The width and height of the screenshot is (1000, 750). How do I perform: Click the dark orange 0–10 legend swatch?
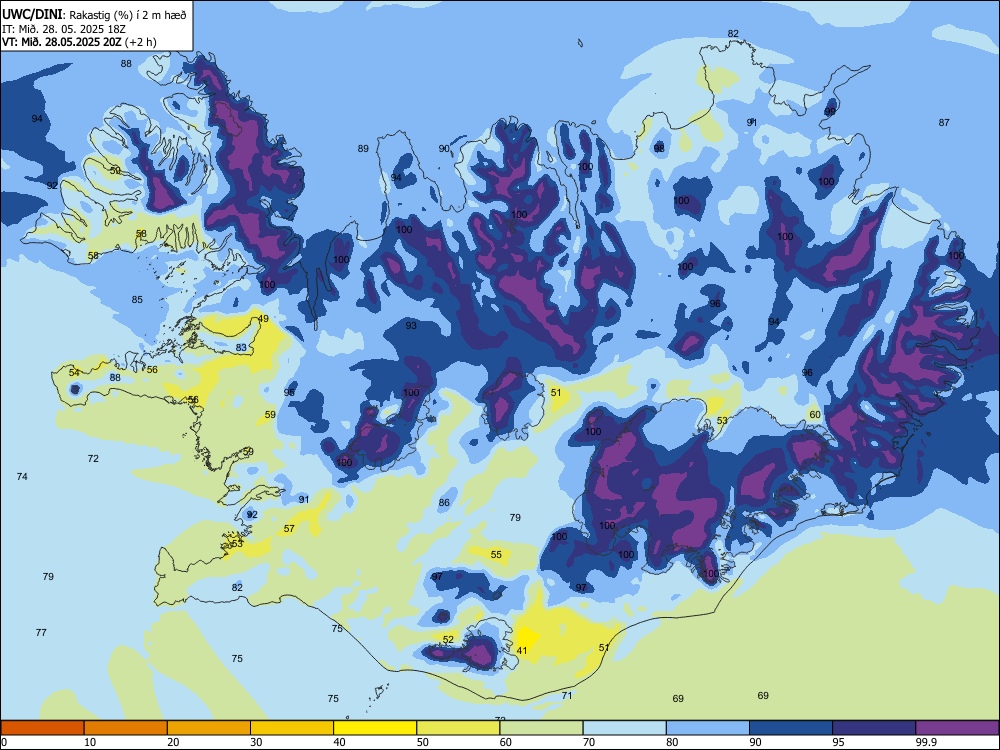tap(42, 728)
